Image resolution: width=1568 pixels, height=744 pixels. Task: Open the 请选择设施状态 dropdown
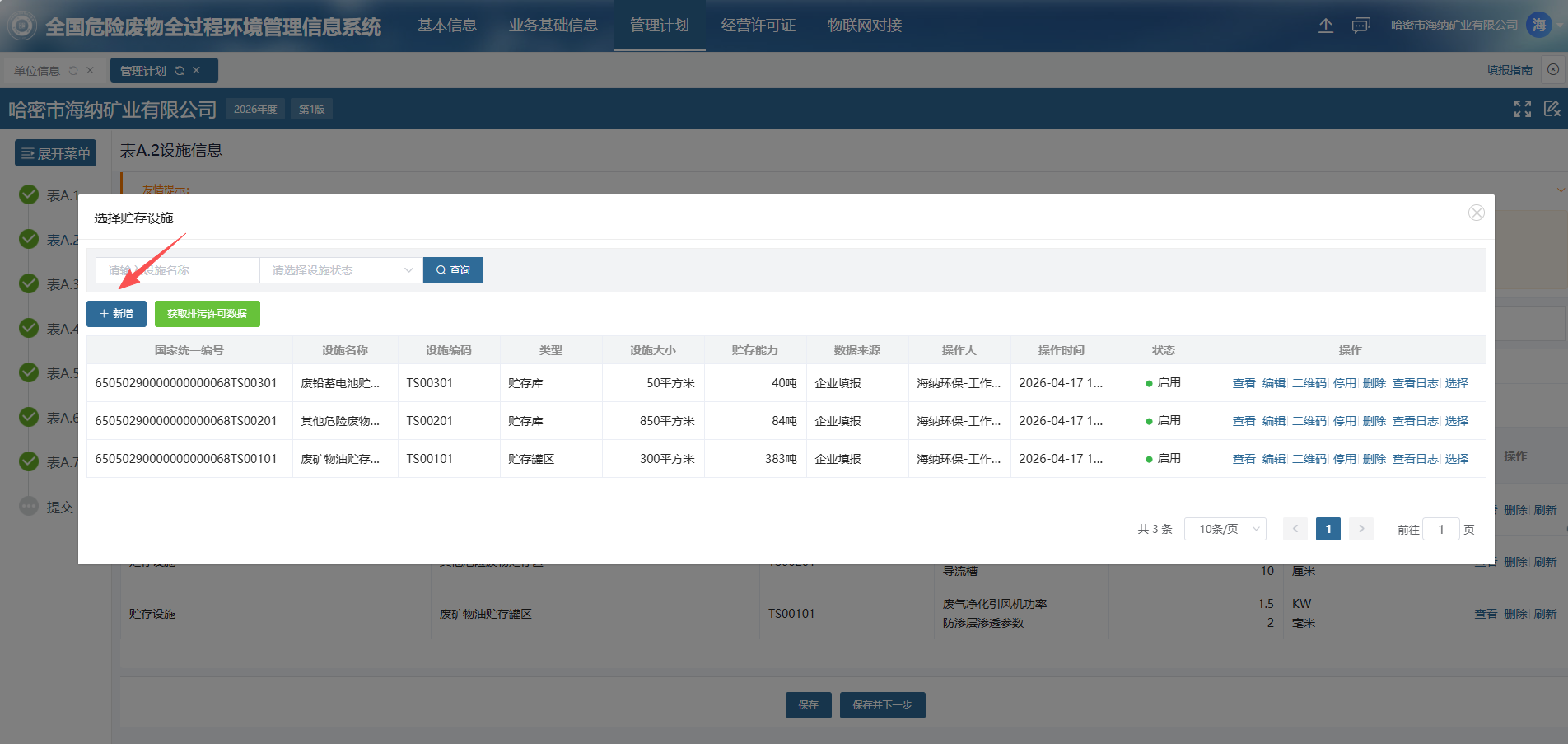pos(341,270)
